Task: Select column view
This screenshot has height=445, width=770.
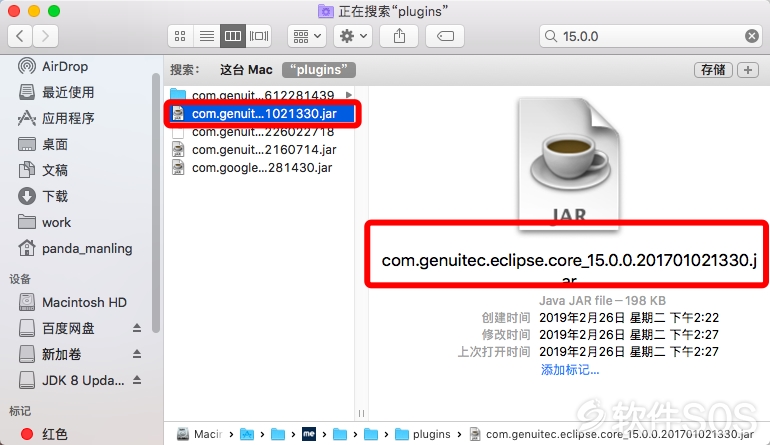Action: (233, 36)
